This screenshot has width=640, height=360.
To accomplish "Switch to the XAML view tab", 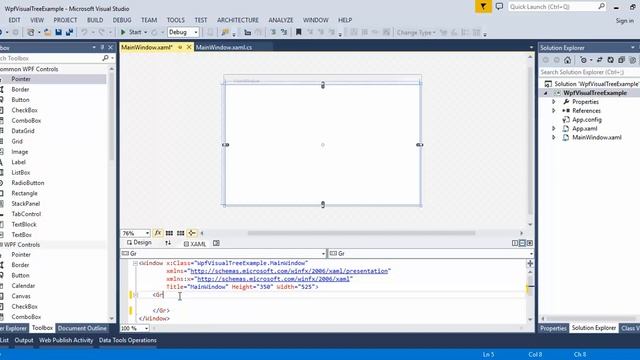I will coord(195,244).
